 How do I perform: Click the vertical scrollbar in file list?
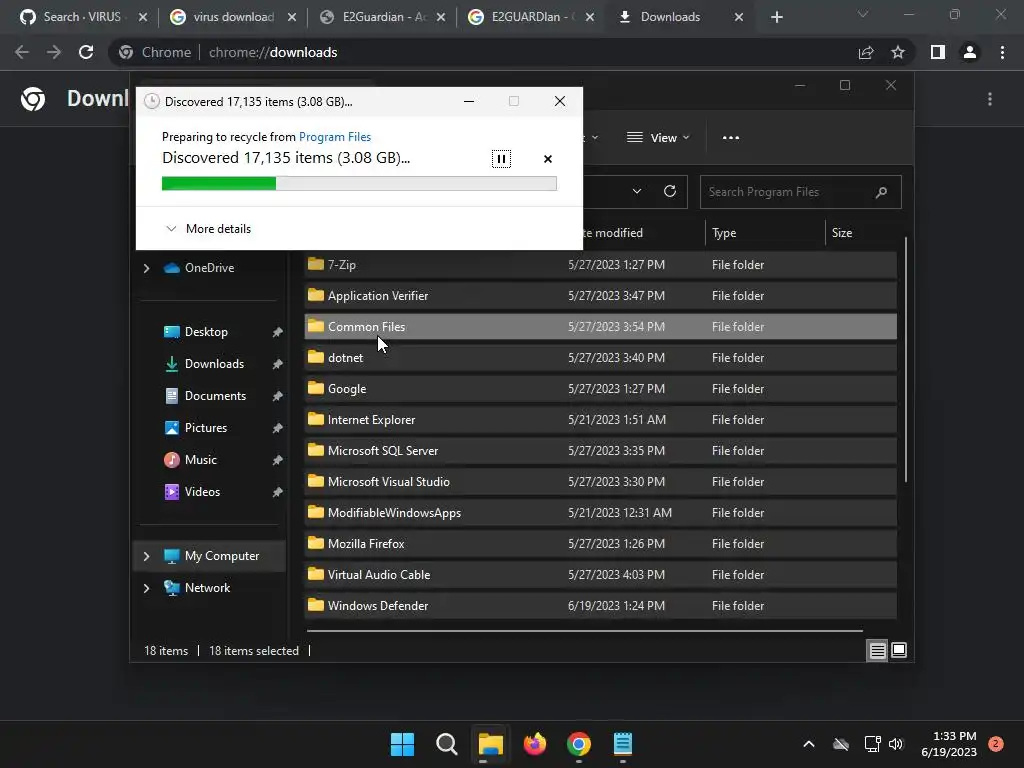906,360
